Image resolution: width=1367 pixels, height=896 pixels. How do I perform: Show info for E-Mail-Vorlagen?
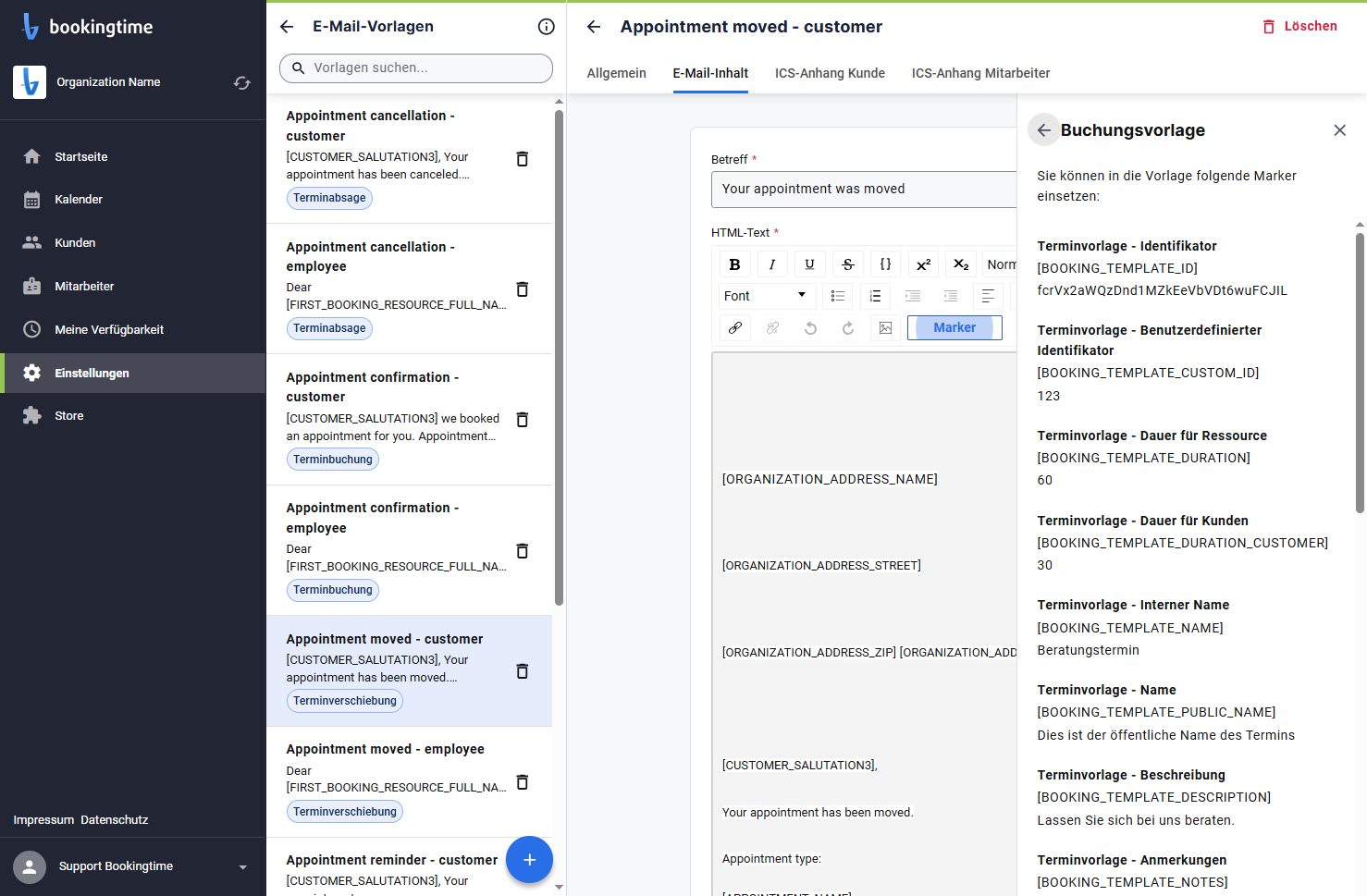point(547,27)
